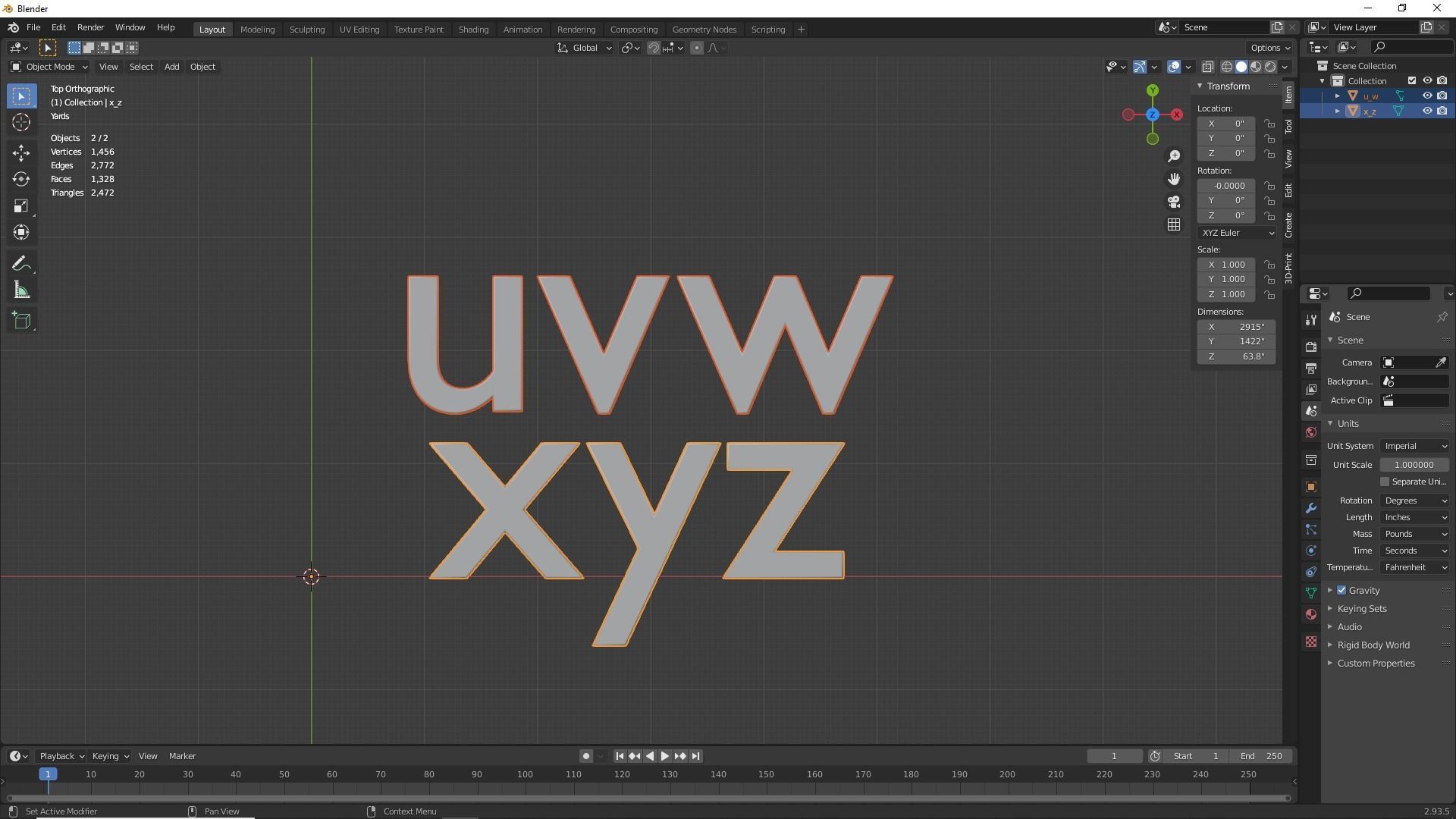This screenshot has height=819, width=1456.
Task: Open Output properties tab icon
Action: pos(1311,368)
